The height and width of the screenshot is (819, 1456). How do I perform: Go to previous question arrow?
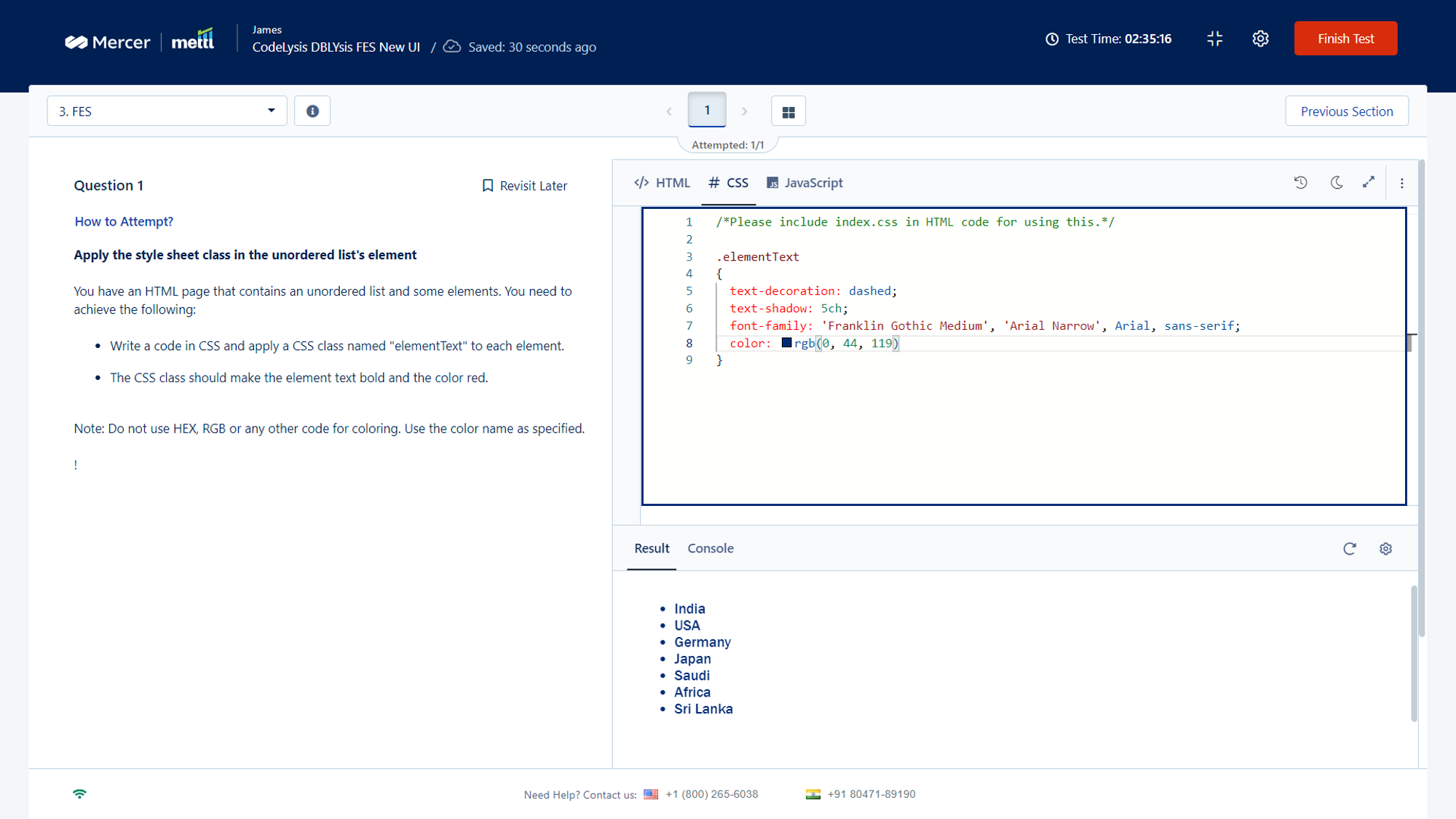click(x=669, y=111)
